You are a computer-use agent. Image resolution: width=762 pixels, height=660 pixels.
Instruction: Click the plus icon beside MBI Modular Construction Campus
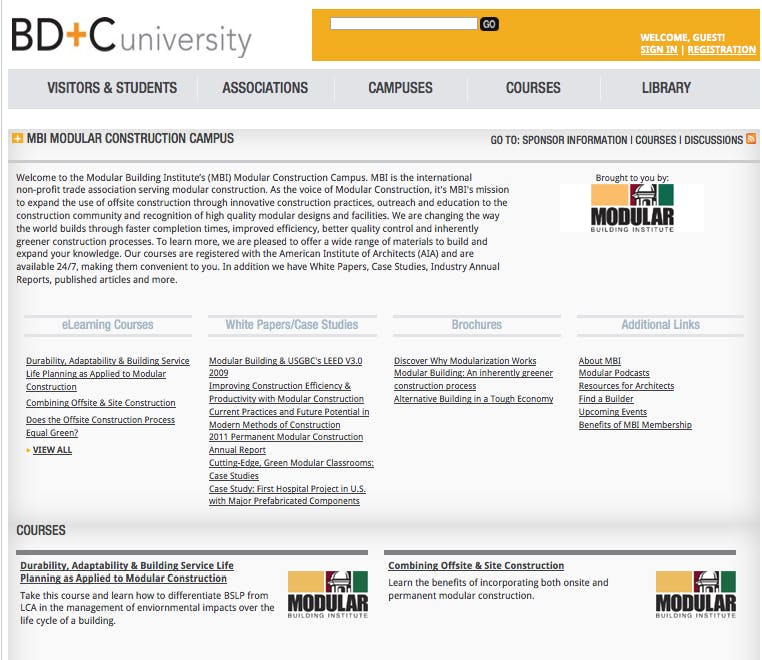(x=17, y=138)
